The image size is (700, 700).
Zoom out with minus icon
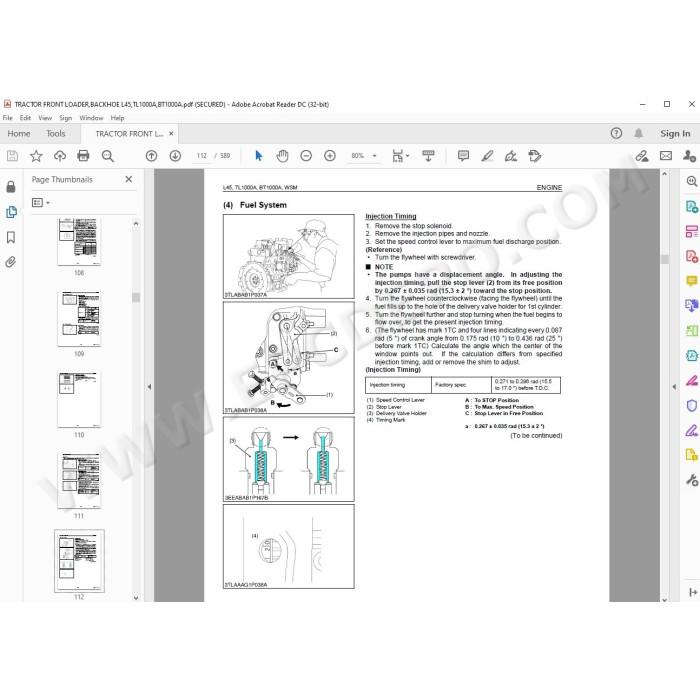point(306,156)
